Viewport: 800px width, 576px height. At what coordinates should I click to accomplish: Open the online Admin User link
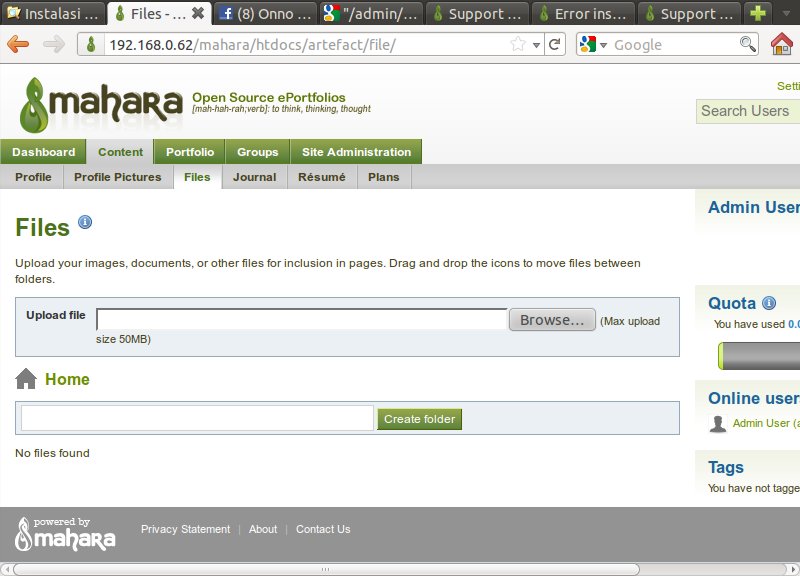[766, 423]
